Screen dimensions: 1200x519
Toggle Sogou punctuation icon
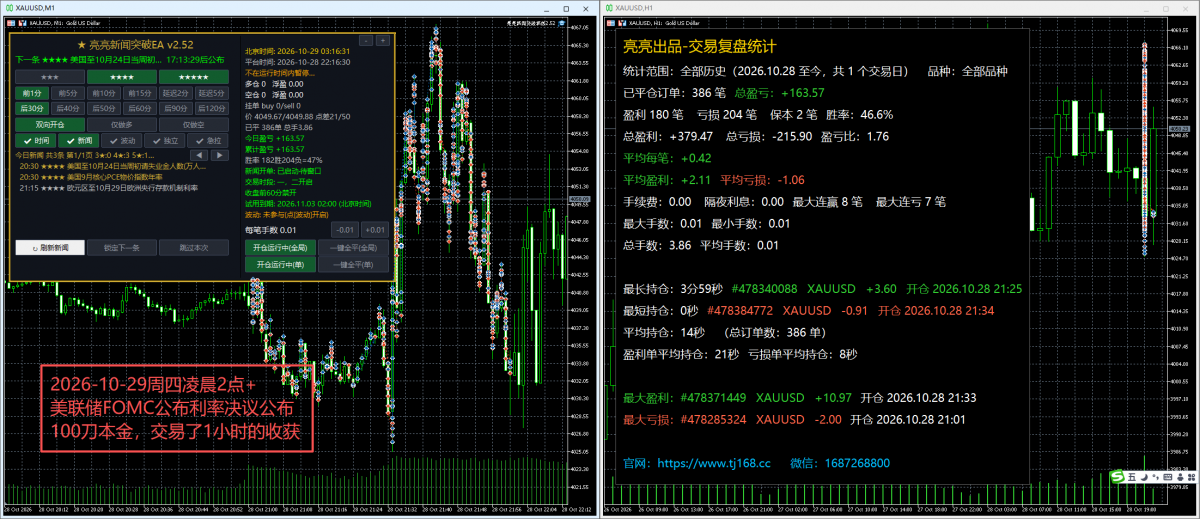(x=1155, y=477)
